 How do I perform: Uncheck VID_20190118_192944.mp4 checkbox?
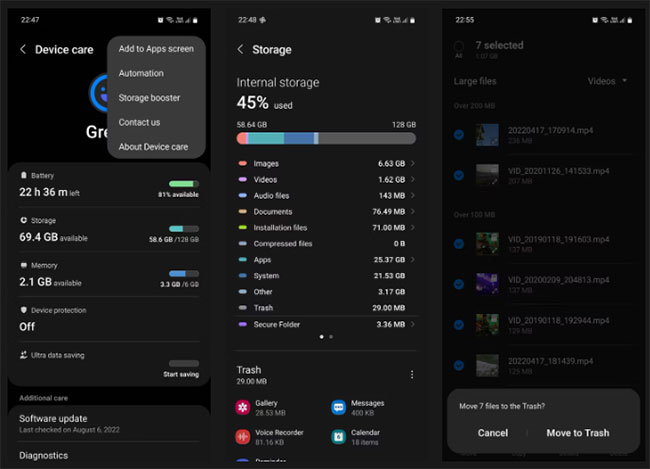459,325
